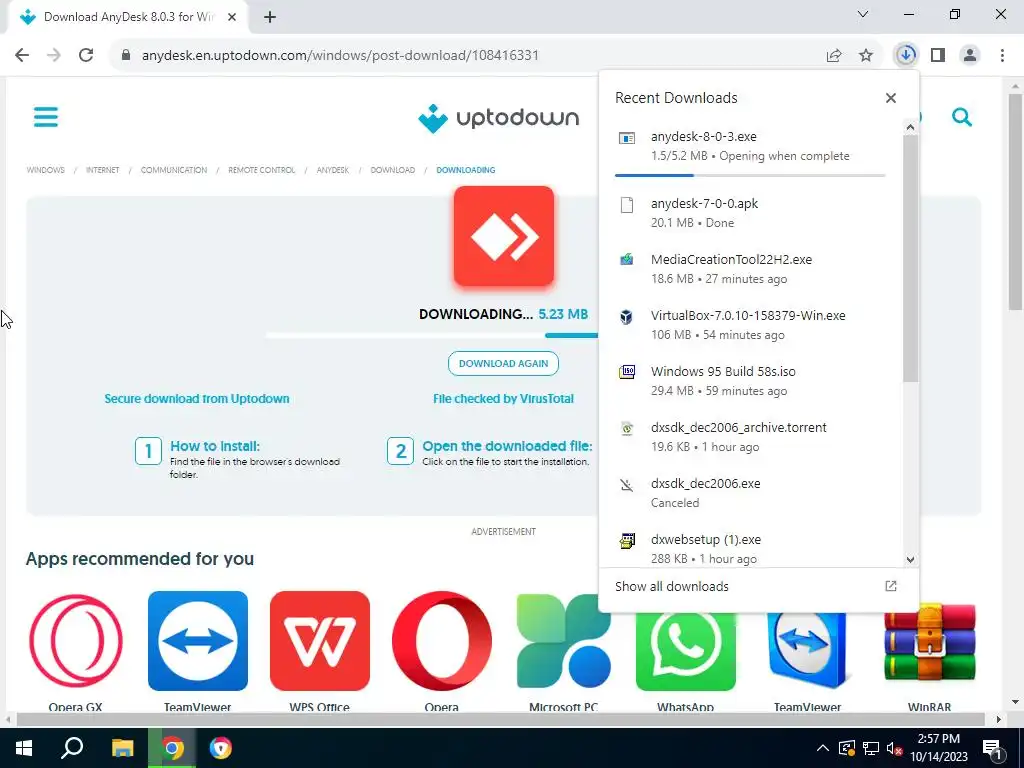Viewport: 1024px width, 768px height.
Task: Open the Chrome profile avatar
Action: pos(970,55)
